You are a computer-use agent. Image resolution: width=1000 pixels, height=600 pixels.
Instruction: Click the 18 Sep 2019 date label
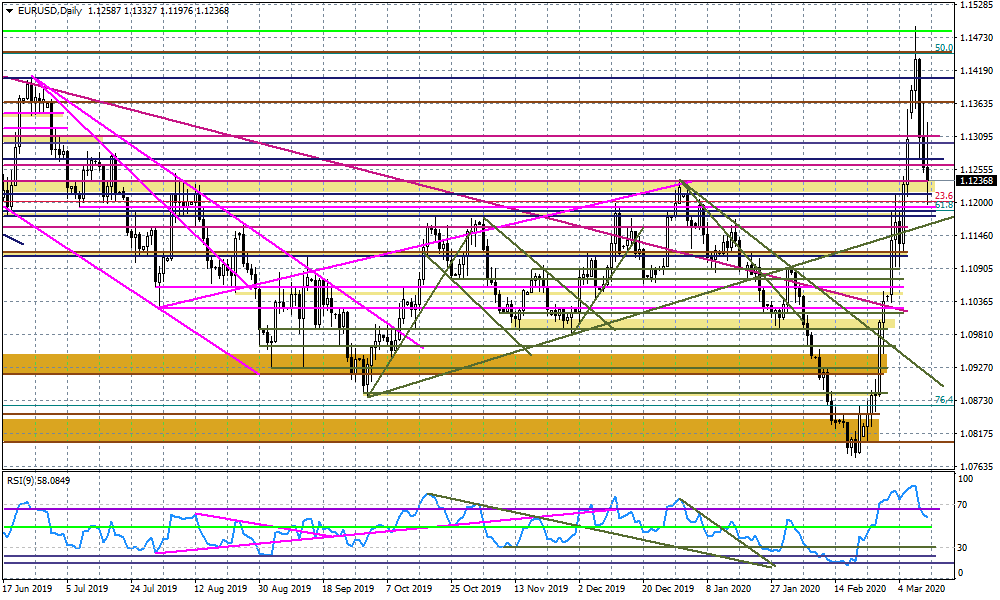(x=348, y=589)
